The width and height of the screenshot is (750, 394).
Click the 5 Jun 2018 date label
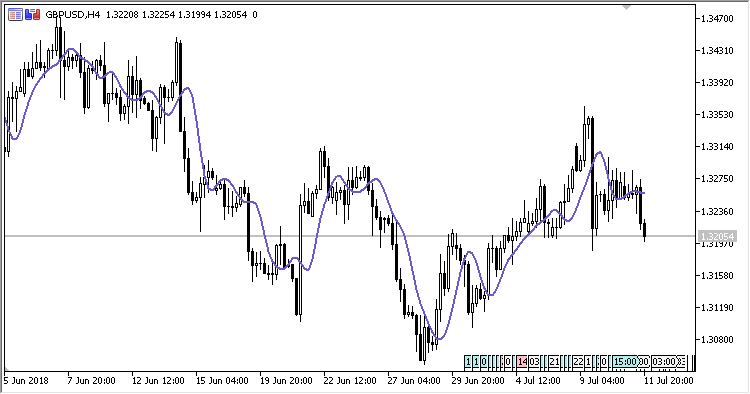tap(27, 381)
